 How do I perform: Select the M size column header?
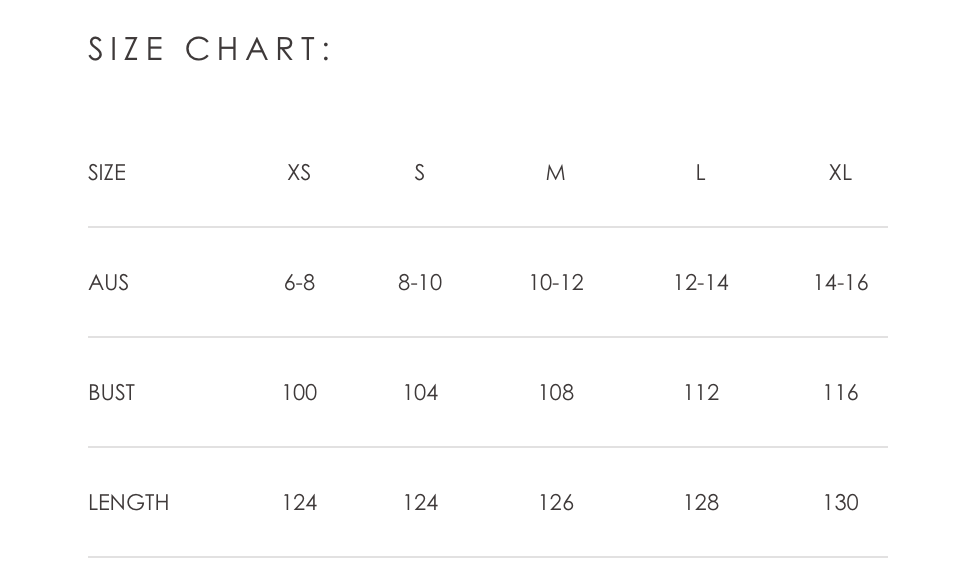[555, 172]
